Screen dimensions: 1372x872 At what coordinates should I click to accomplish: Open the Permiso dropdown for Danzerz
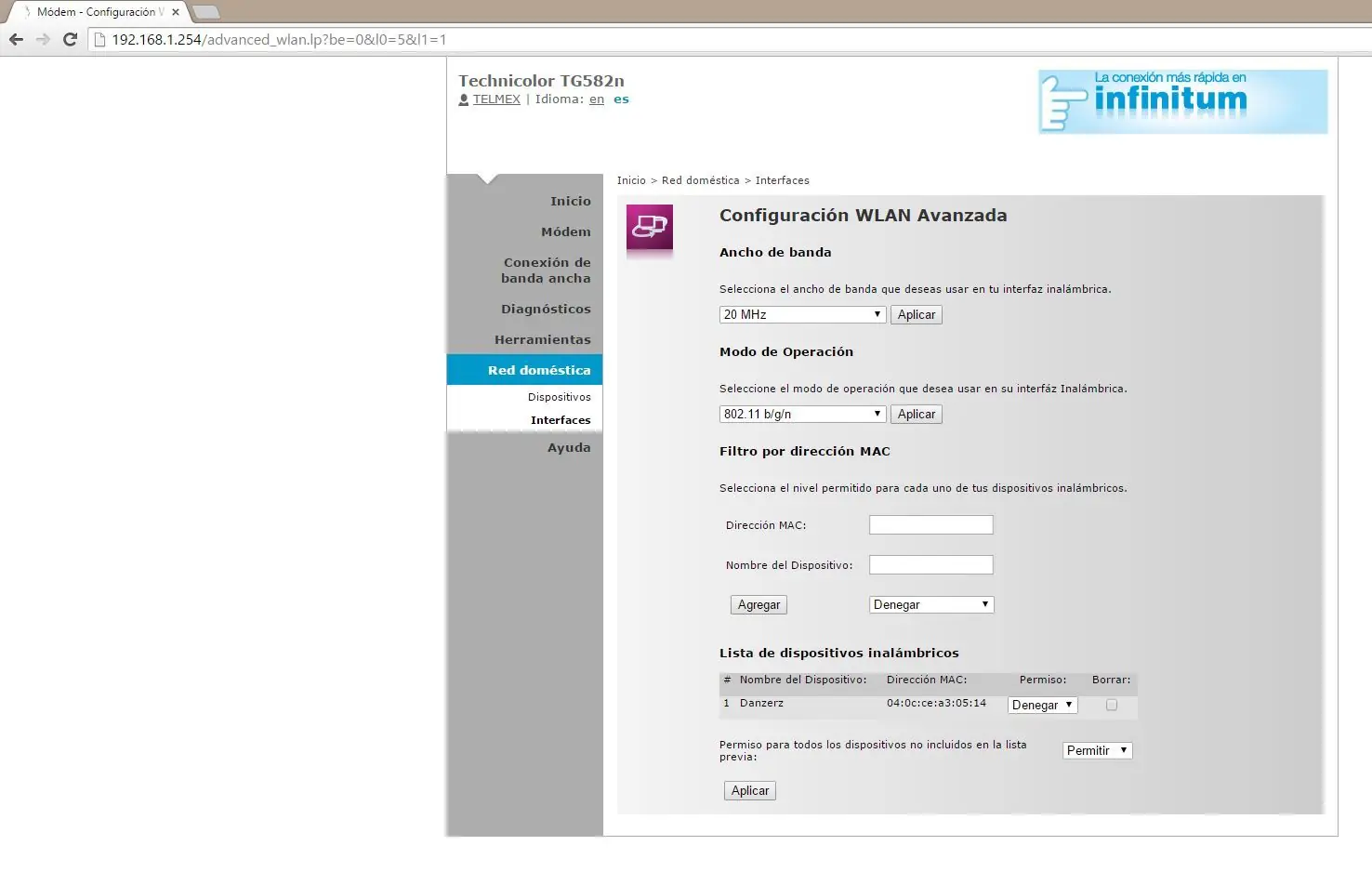click(1042, 705)
